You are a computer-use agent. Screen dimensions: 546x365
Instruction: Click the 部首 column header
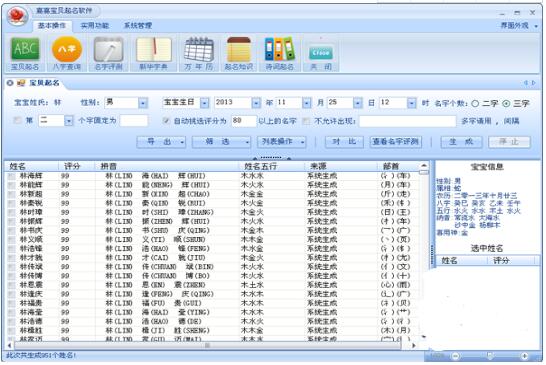click(x=398, y=166)
